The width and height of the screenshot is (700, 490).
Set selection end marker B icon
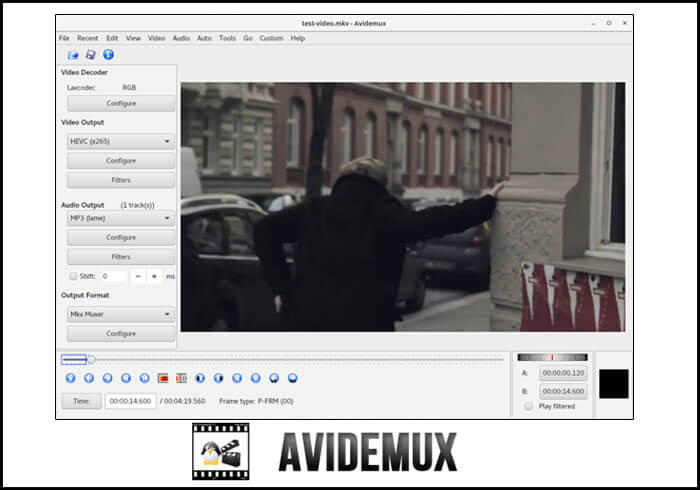(x=181, y=378)
